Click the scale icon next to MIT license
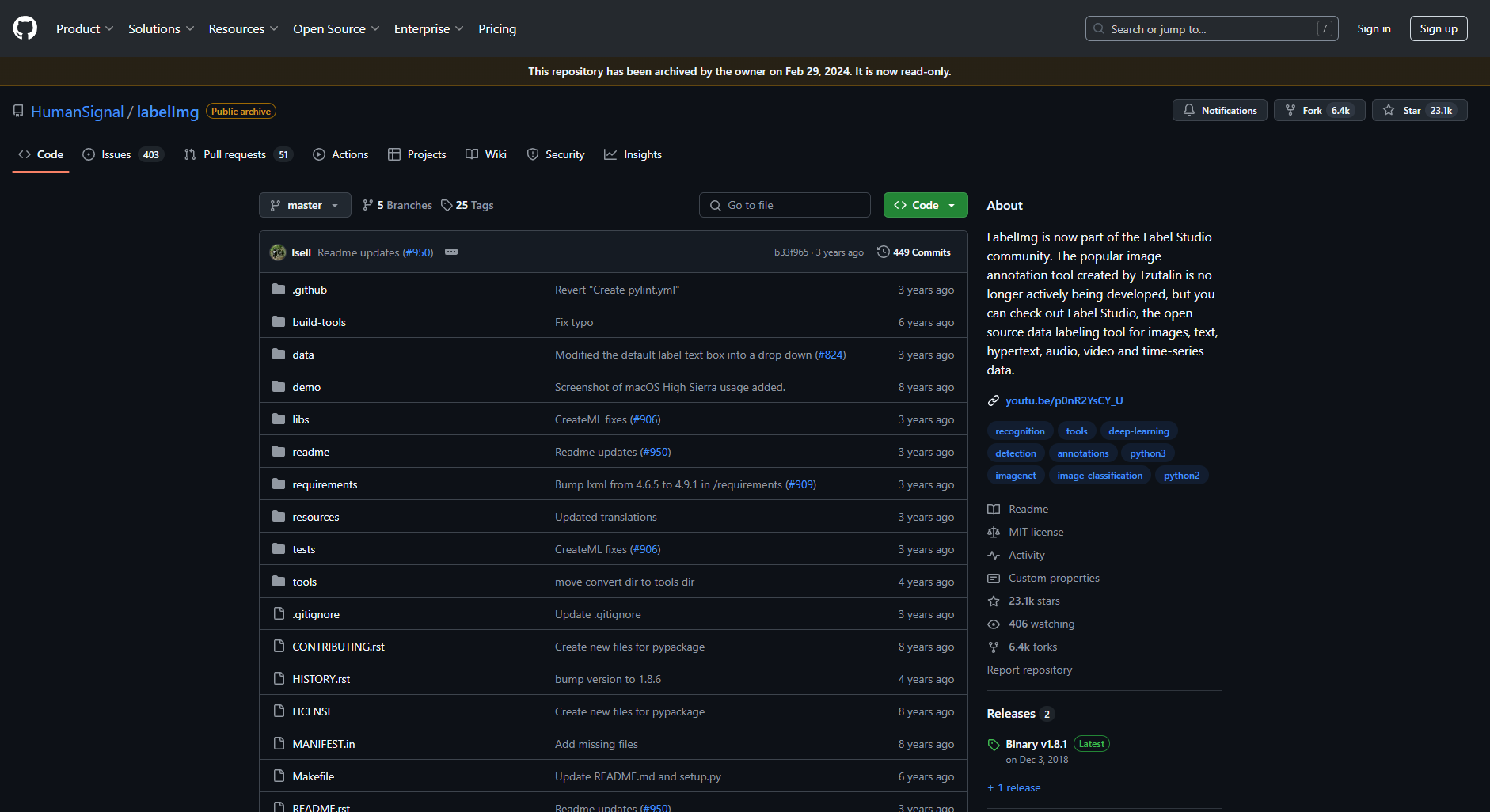 tap(994, 532)
